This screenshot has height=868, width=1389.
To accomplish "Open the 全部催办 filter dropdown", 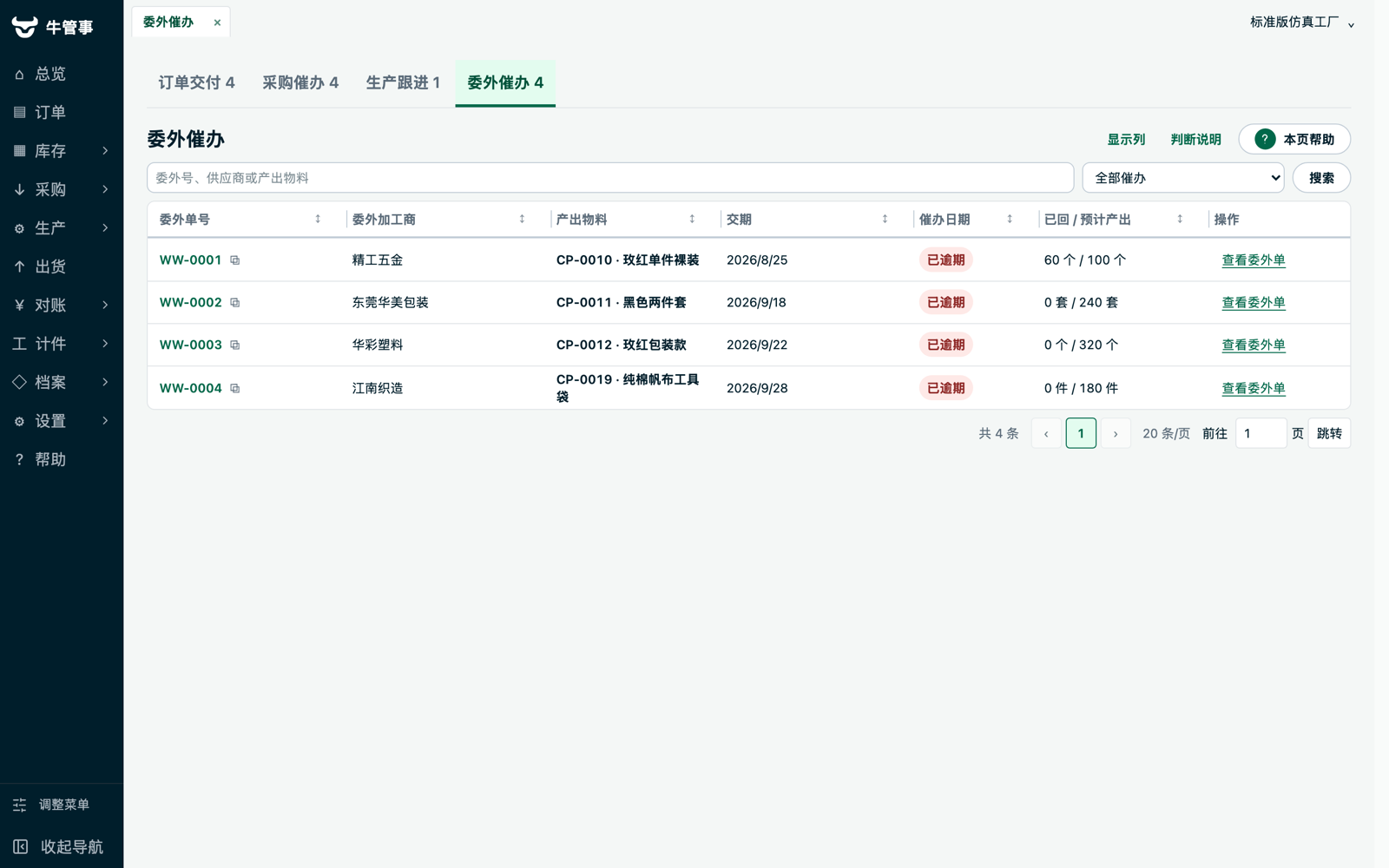I will (1183, 178).
